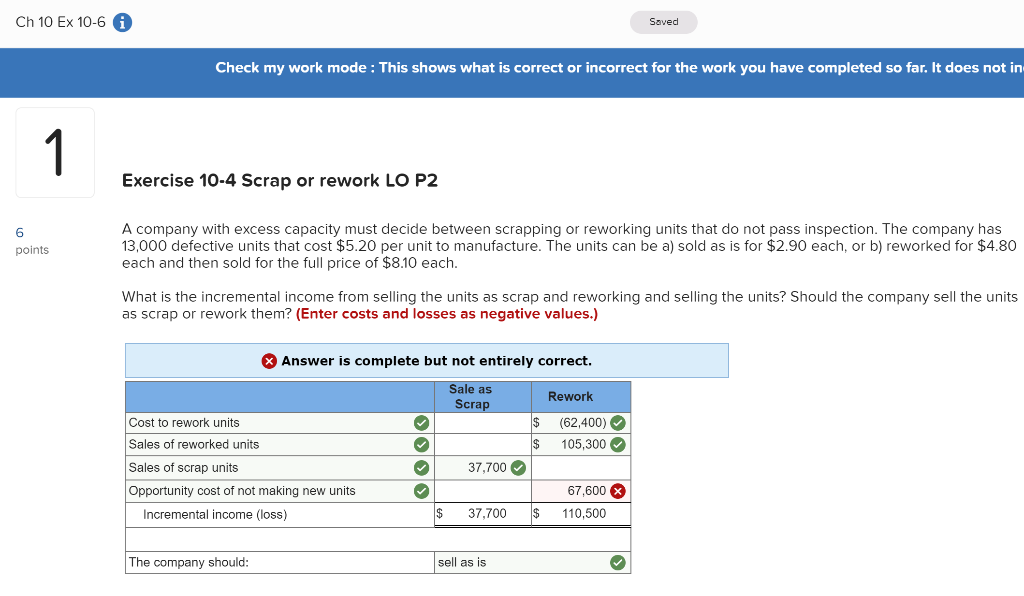Viewport: 1024px width, 596px height.
Task: Select the incorrect Rework cell showing 67,600
Action: click(581, 491)
